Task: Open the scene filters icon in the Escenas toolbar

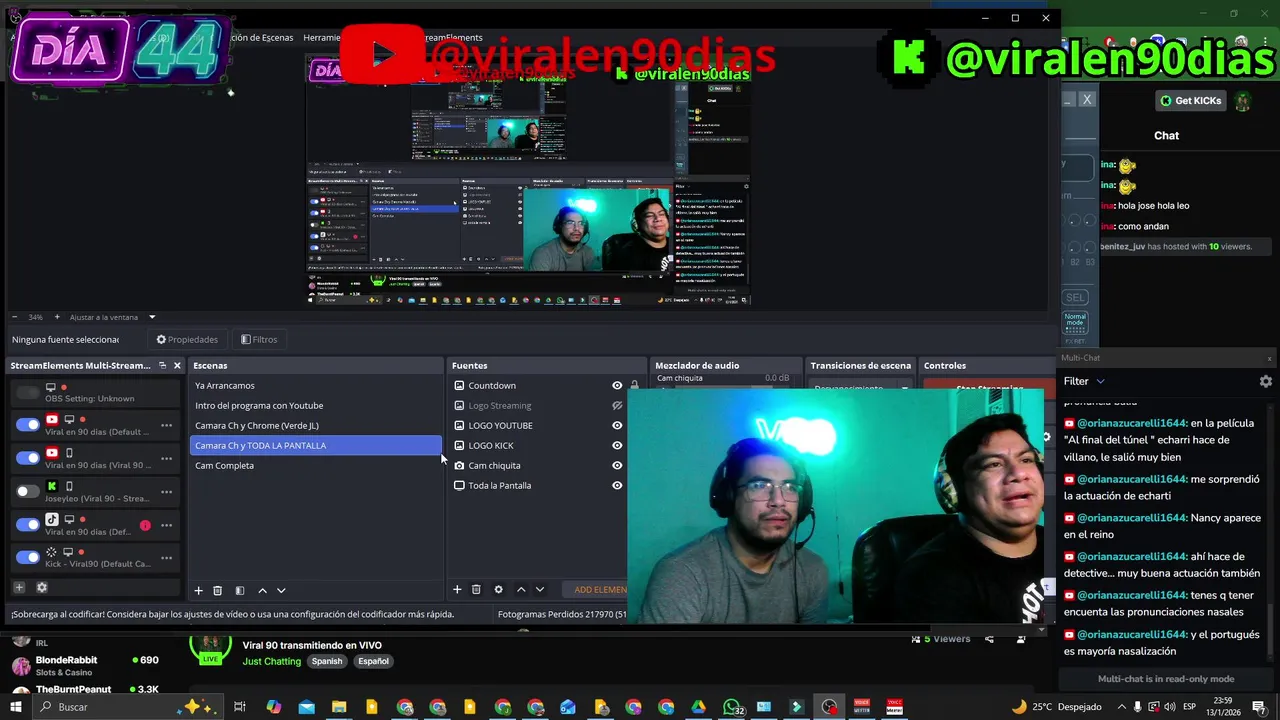Action: coord(240,591)
